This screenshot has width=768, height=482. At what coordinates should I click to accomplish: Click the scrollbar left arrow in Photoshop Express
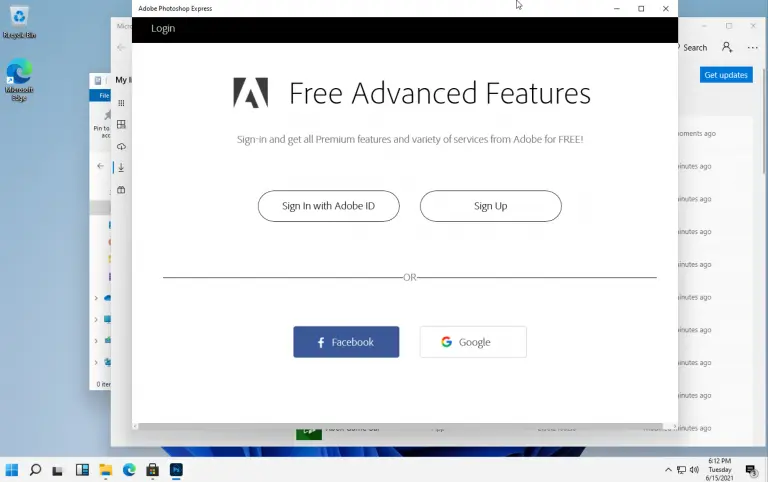coord(135,426)
